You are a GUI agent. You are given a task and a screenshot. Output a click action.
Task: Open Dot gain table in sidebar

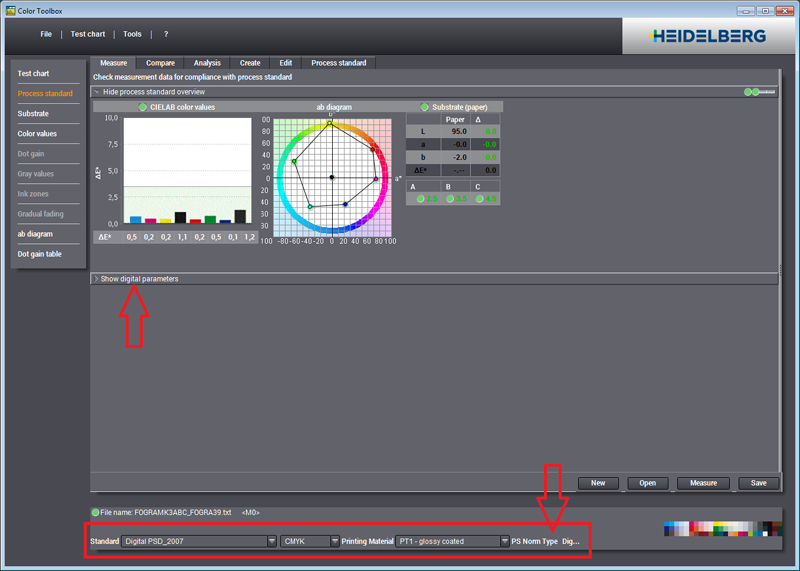coord(39,254)
